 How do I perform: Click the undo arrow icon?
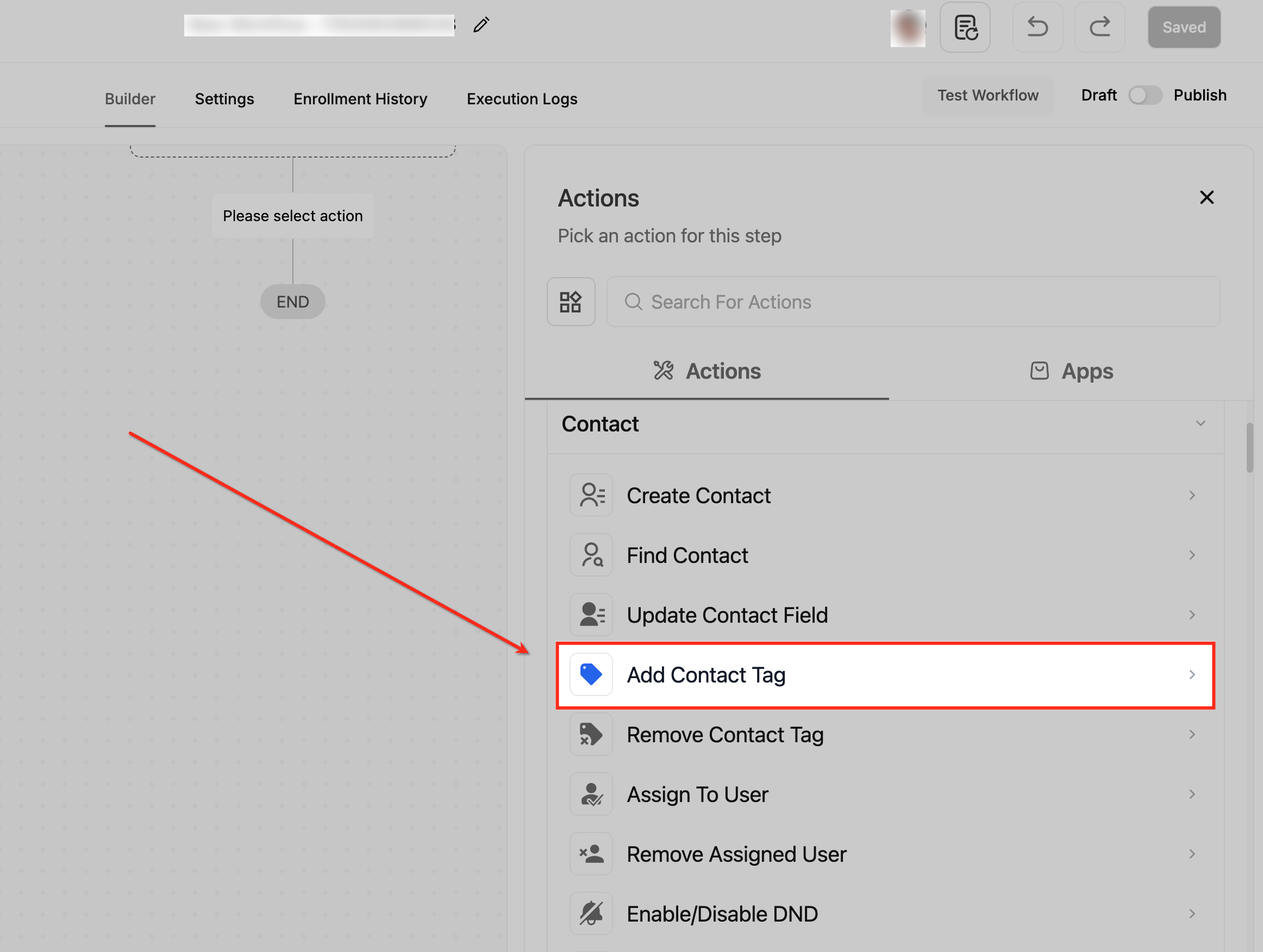click(1037, 27)
